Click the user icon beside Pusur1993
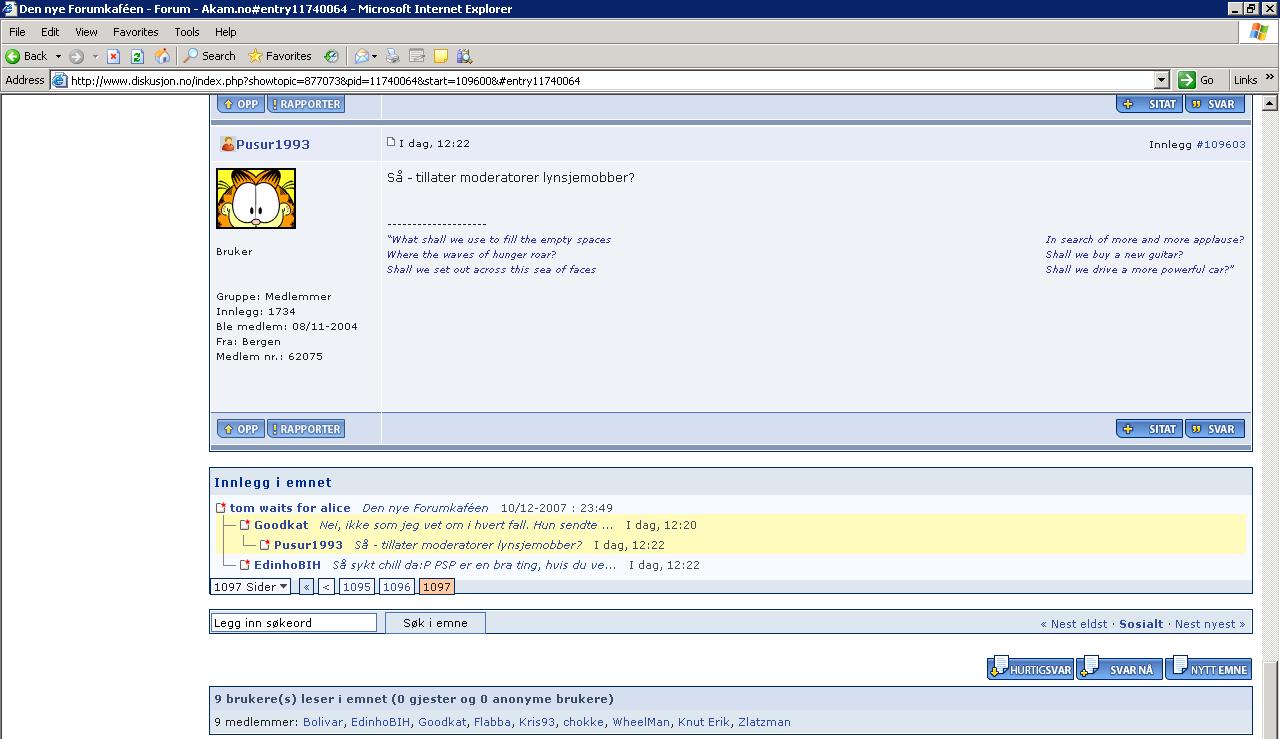Image resolution: width=1280 pixels, height=739 pixels. coord(227,144)
